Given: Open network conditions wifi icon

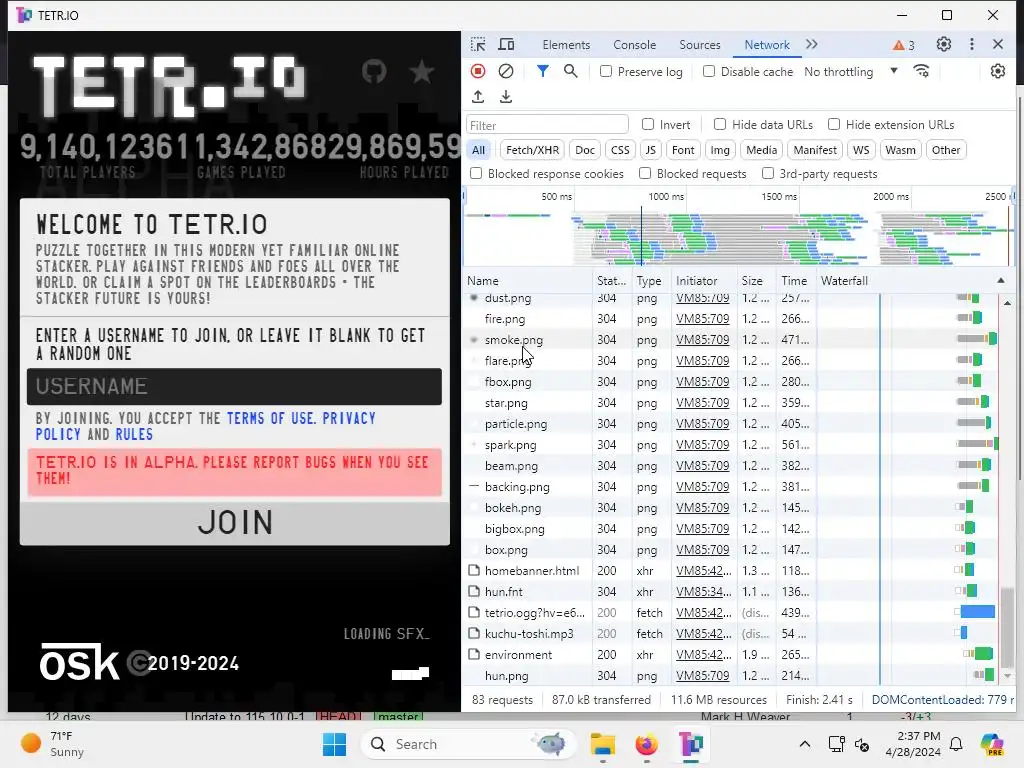Looking at the screenshot, I should coord(921,71).
